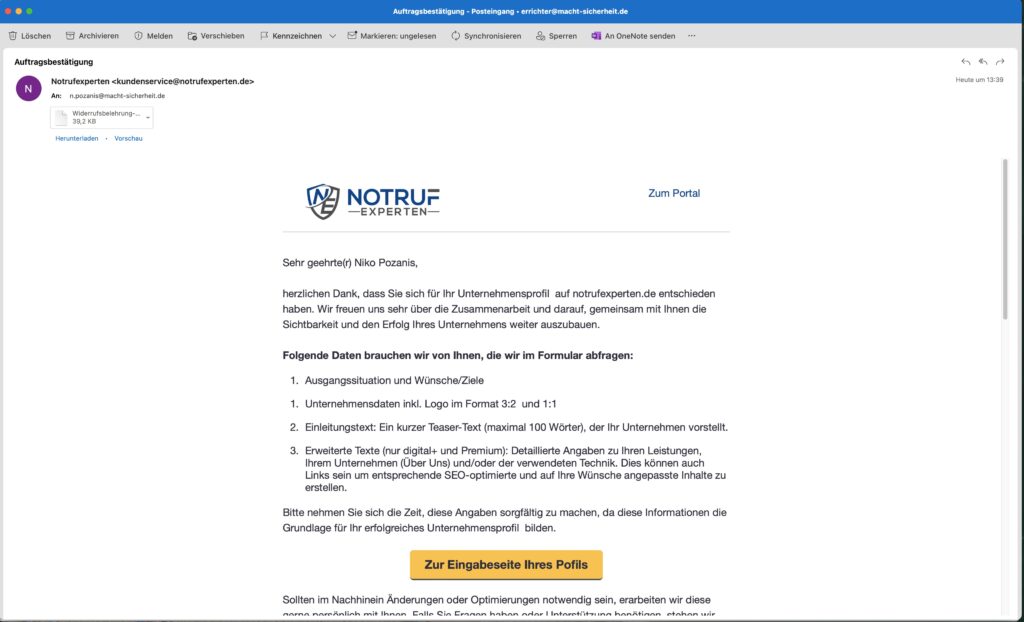Expand the dropdown arrow next to Kennzeichnen
1024x622 pixels.
(x=332, y=36)
